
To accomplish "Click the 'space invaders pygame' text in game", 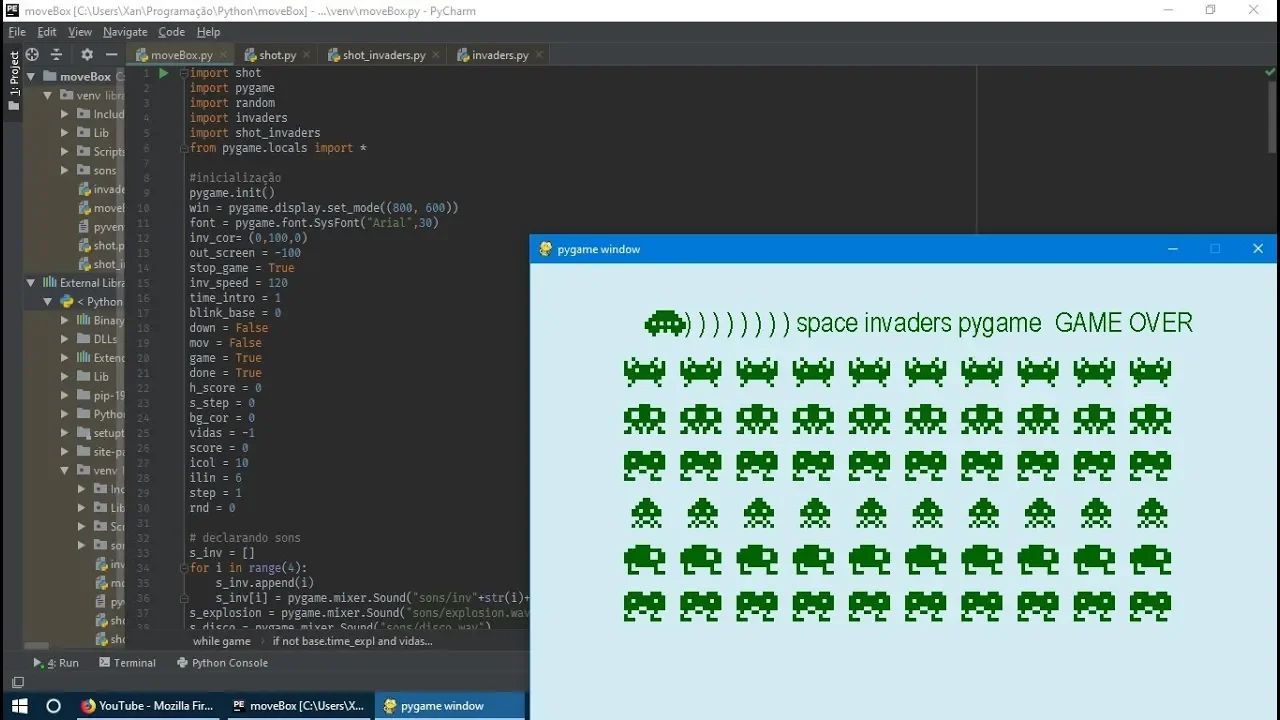I will (919, 323).
